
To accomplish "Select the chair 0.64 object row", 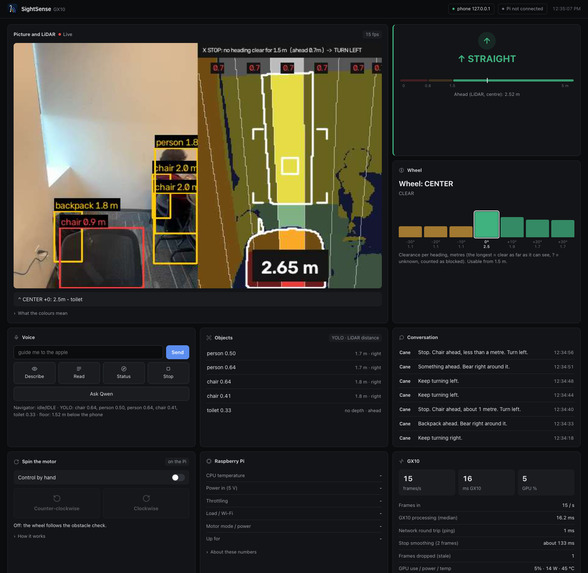I will (294, 382).
